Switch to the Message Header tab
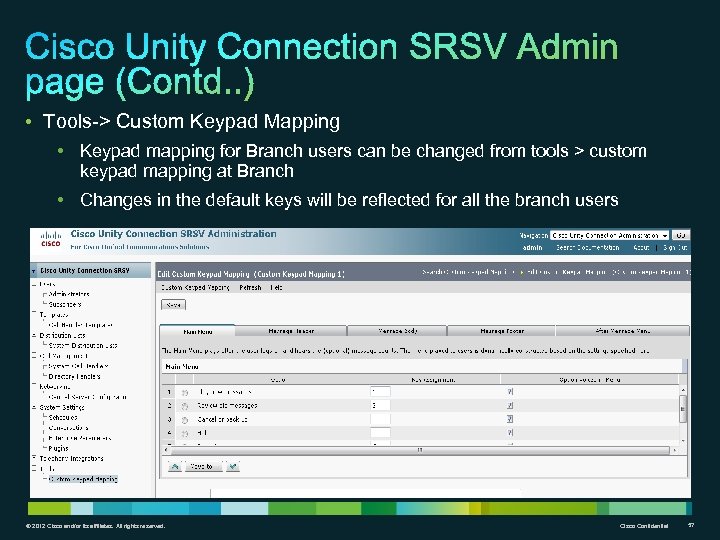Viewport: 720px width, 540px height. [x=291, y=331]
